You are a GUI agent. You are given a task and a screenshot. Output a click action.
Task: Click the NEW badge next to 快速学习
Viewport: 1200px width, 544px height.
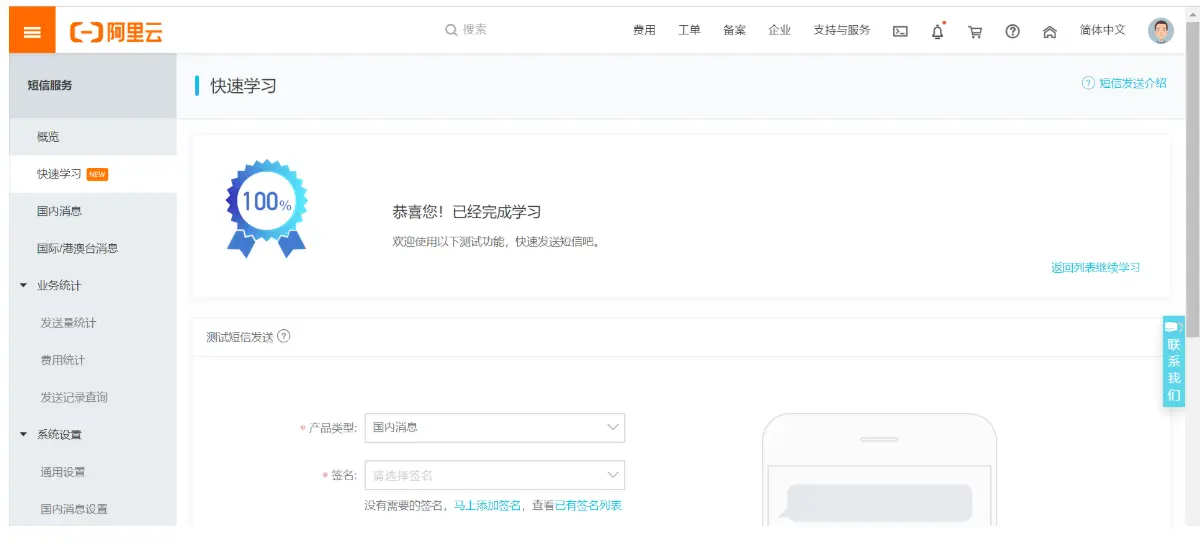pyautogui.click(x=97, y=174)
